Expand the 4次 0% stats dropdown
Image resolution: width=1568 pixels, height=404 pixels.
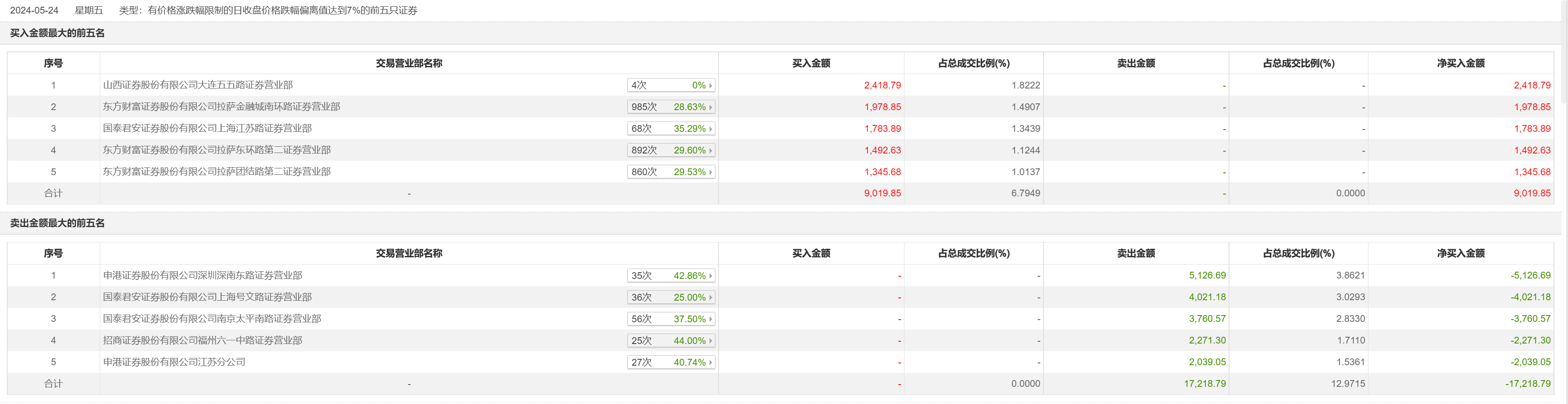671,85
